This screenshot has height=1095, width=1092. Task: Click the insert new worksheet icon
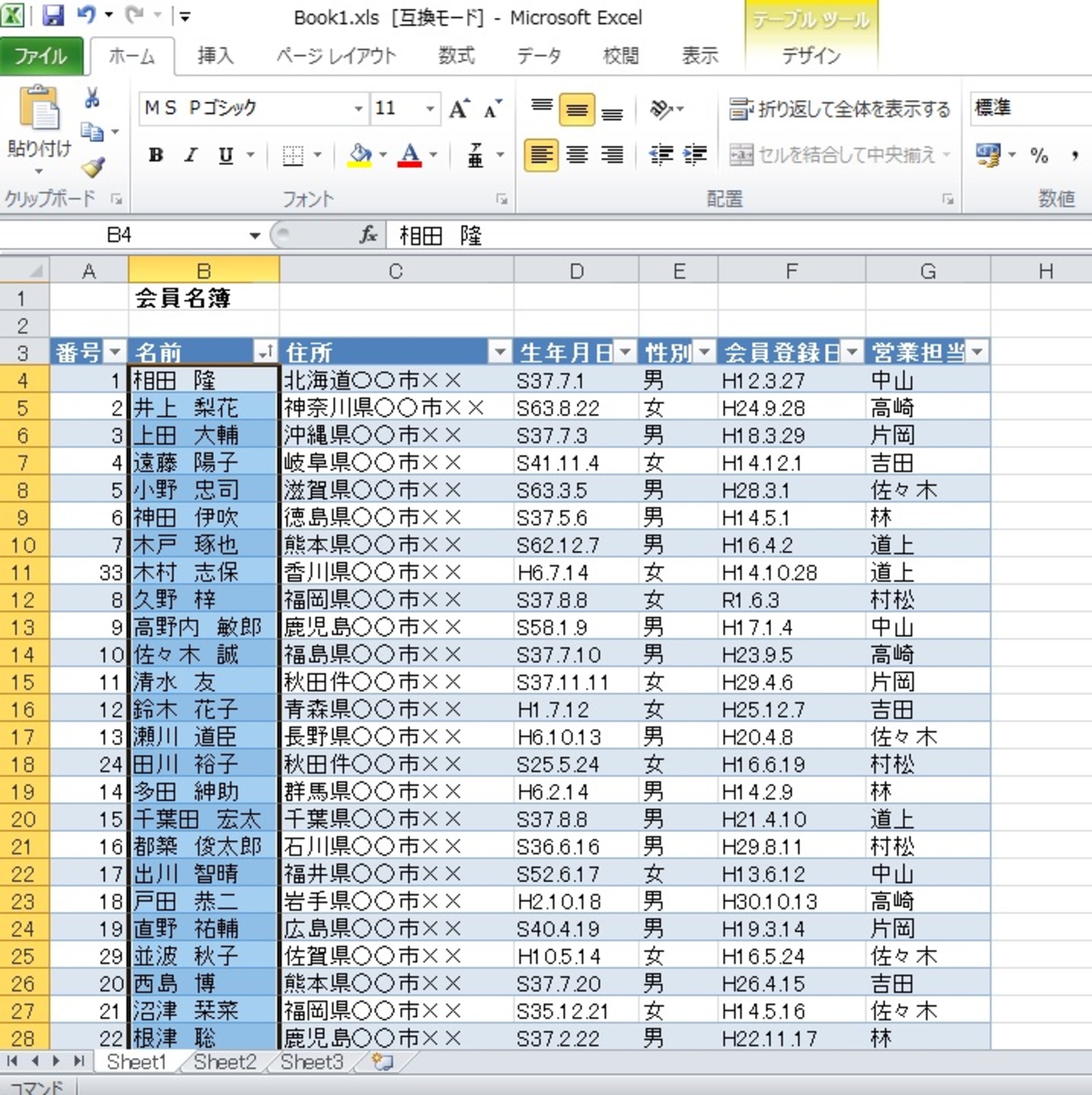tap(383, 1062)
